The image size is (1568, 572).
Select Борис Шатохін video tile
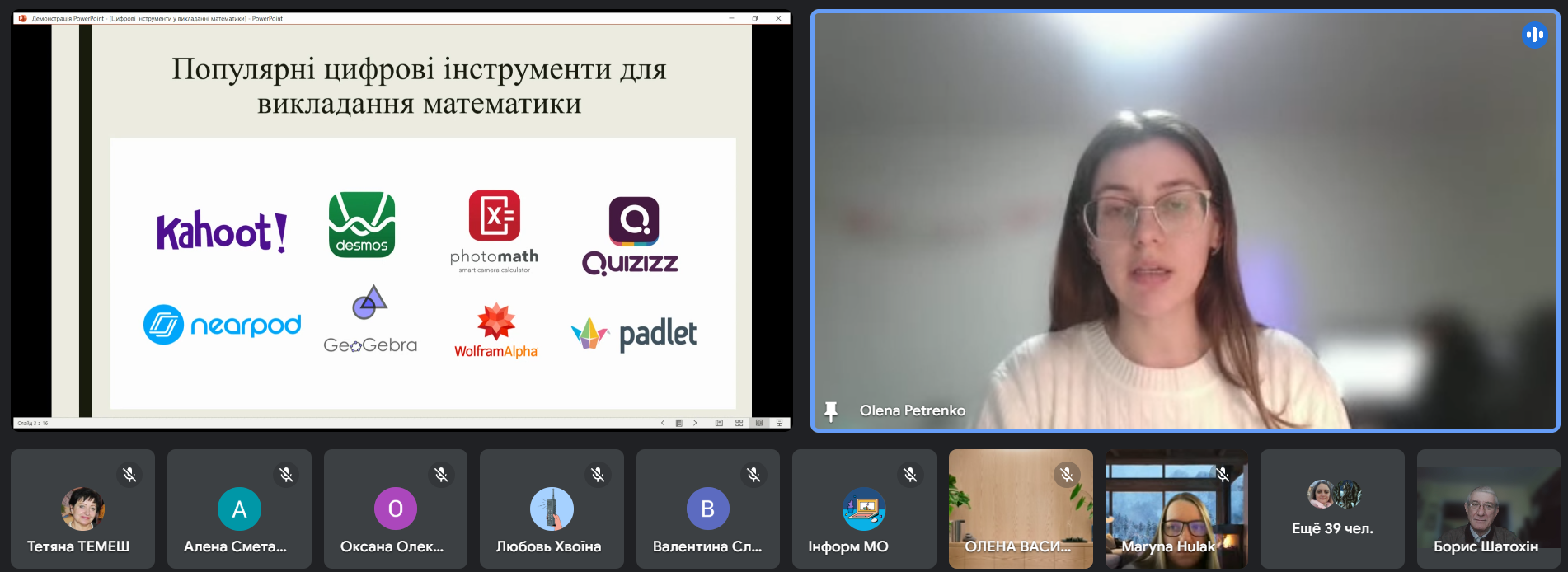pyautogui.click(x=1488, y=509)
